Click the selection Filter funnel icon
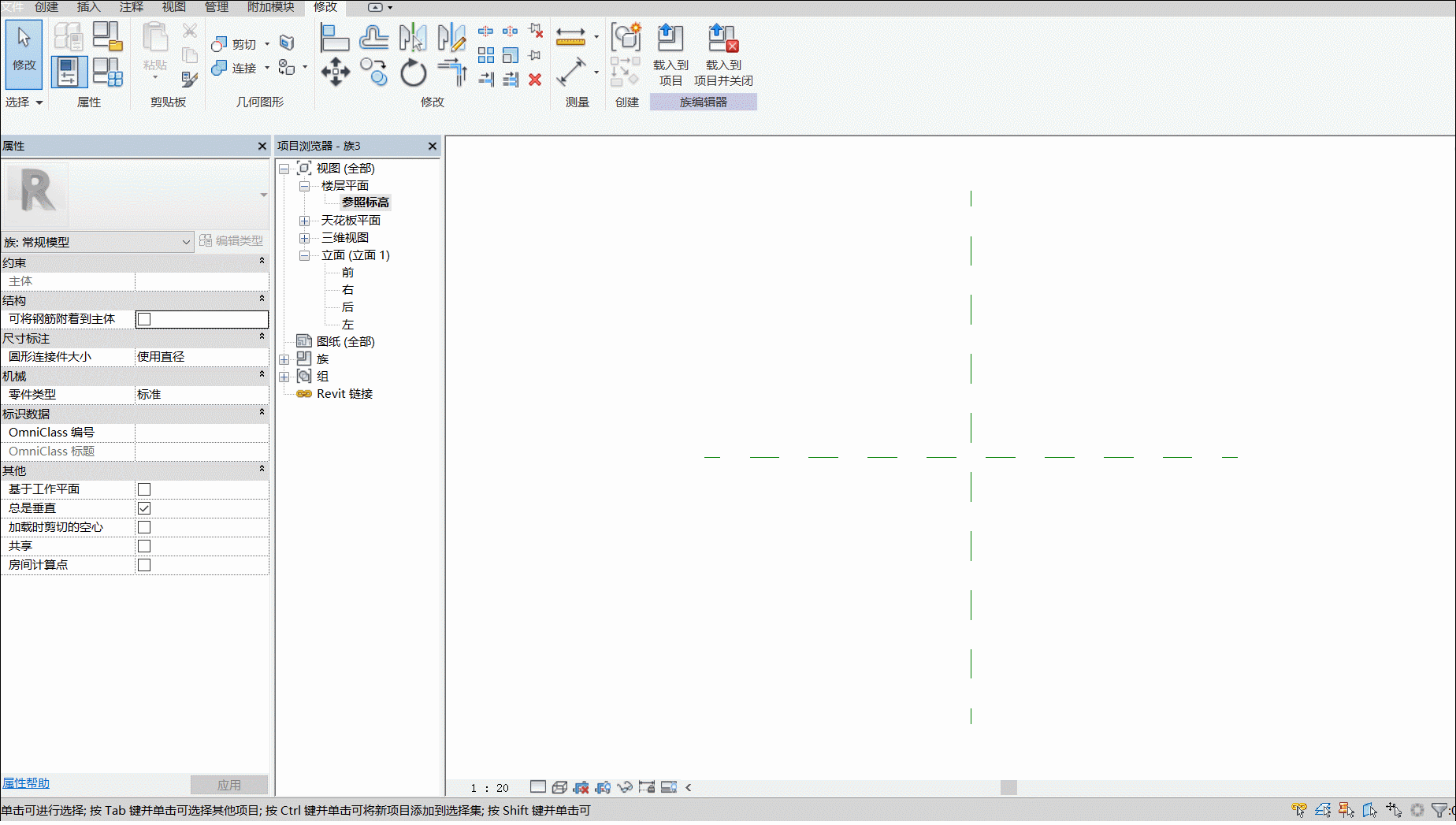Image resolution: width=1456 pixels, height=825 pixels. pos(1439,810)
